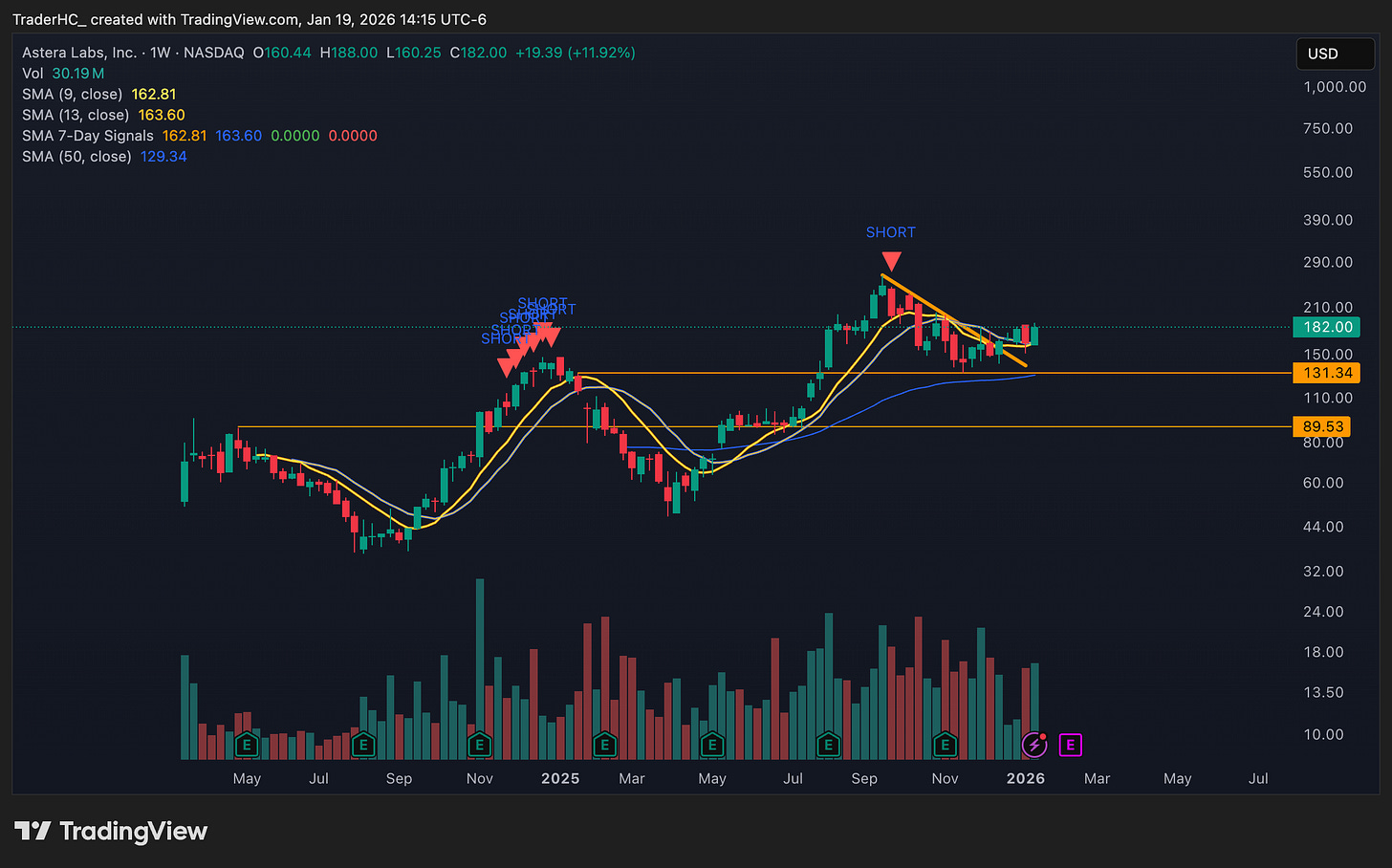The width and height of the screenshot is (1392, 868).
Task: Click the 2026 label on the time axis
Action: tap(1026, 778)
